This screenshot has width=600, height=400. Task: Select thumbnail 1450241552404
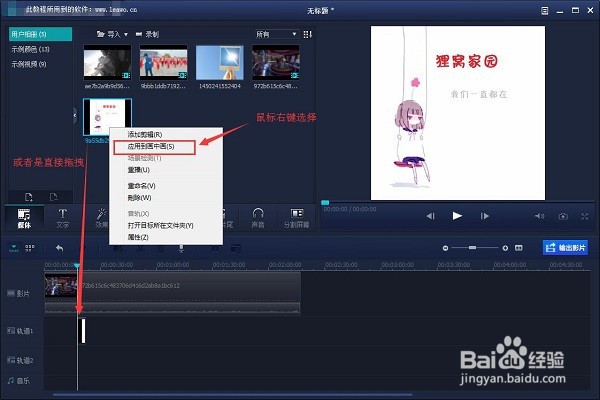point(220,62)
